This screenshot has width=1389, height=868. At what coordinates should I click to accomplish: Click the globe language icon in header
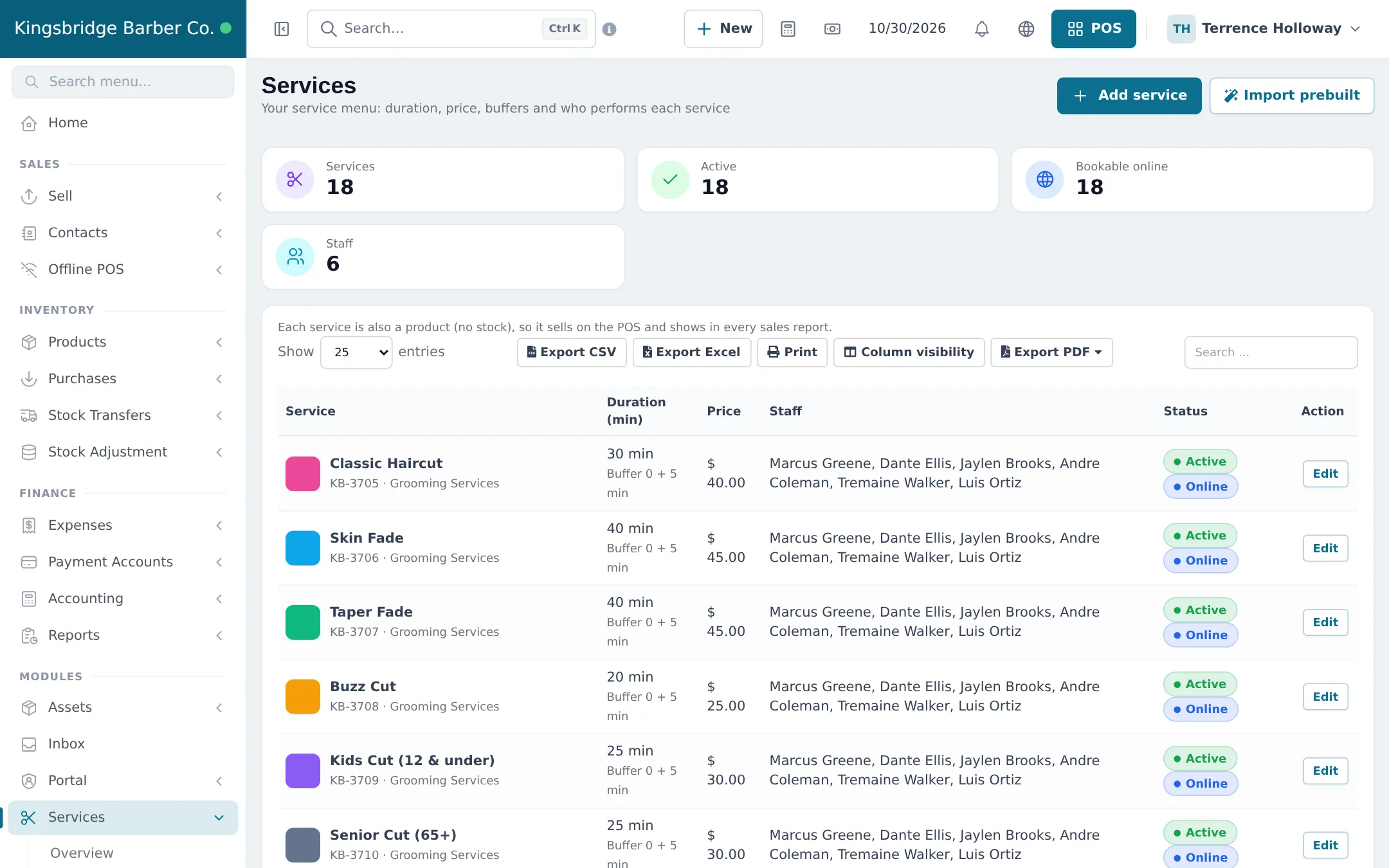[x=1026, y=29]
